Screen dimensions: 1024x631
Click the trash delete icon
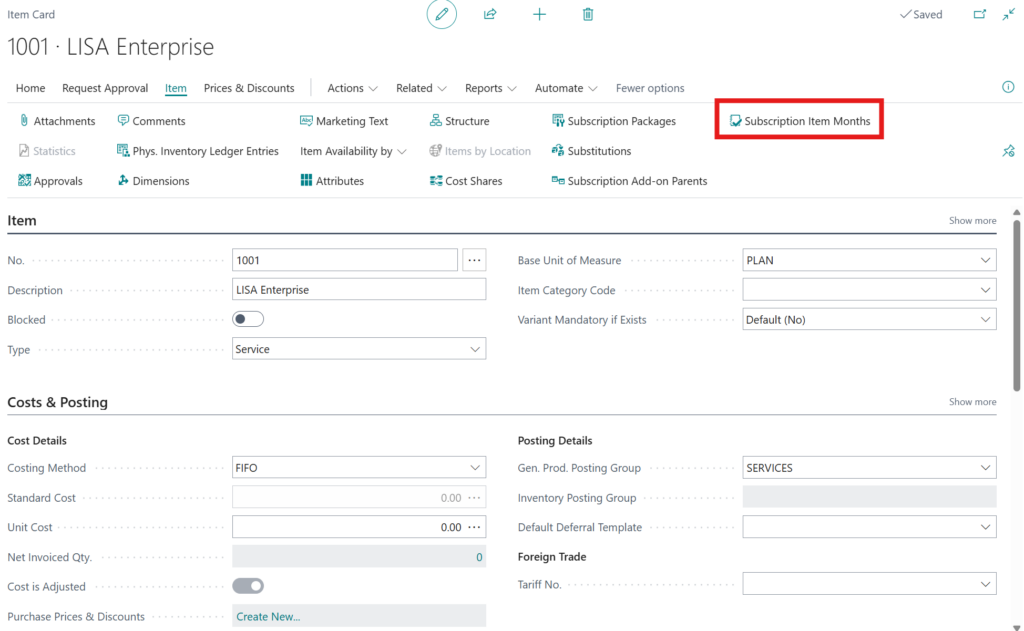pyautogui.click(x=588, y=15)
